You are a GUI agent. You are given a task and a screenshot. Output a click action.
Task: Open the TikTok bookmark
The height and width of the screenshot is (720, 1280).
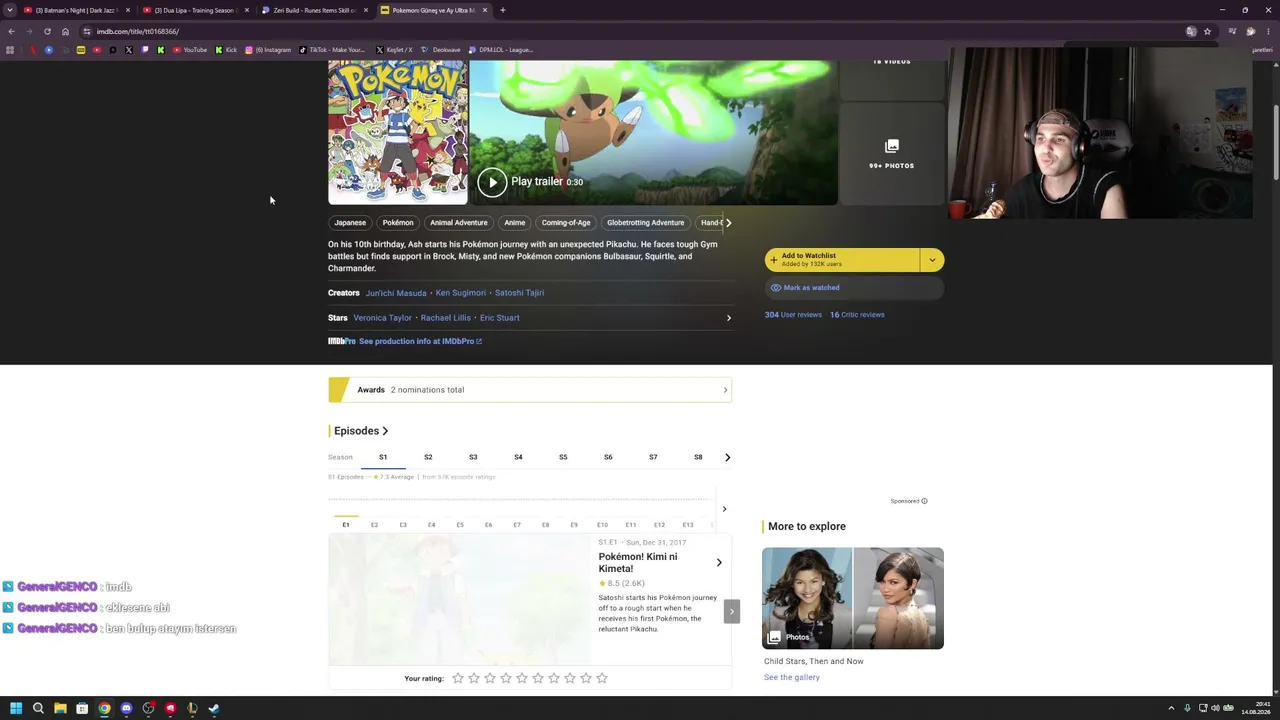pyautogui.click(x=332, y=50)
